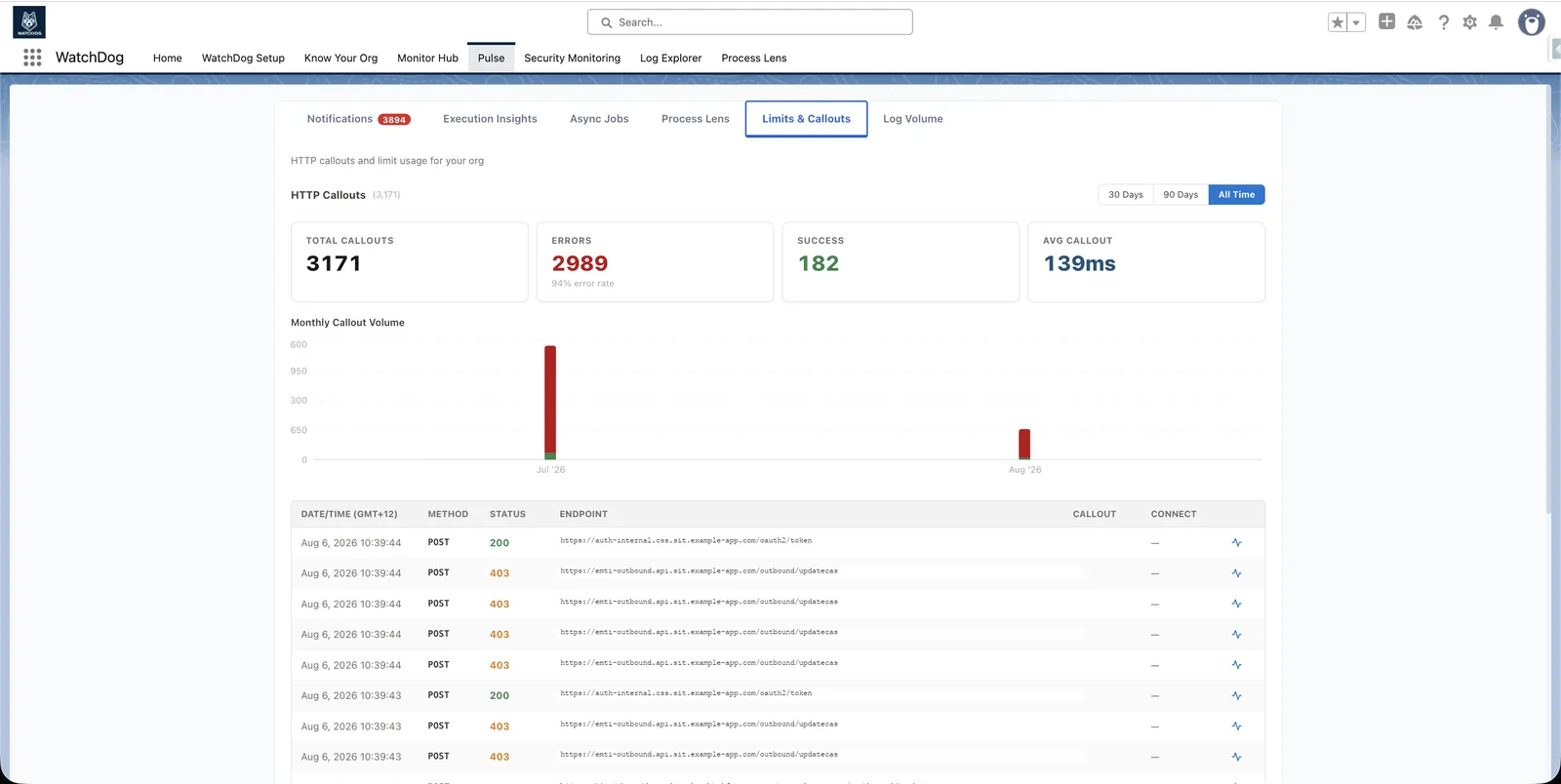1561x784 pixels.
Task: Select the Pulse nav tab
Action: (491, 58)
